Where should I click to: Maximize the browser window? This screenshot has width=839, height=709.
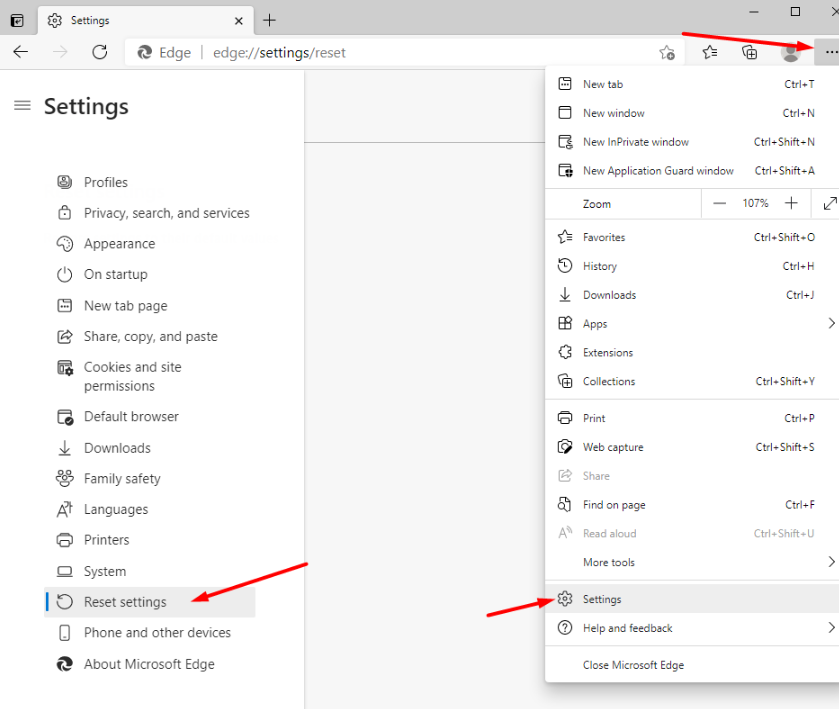point(795,11)
